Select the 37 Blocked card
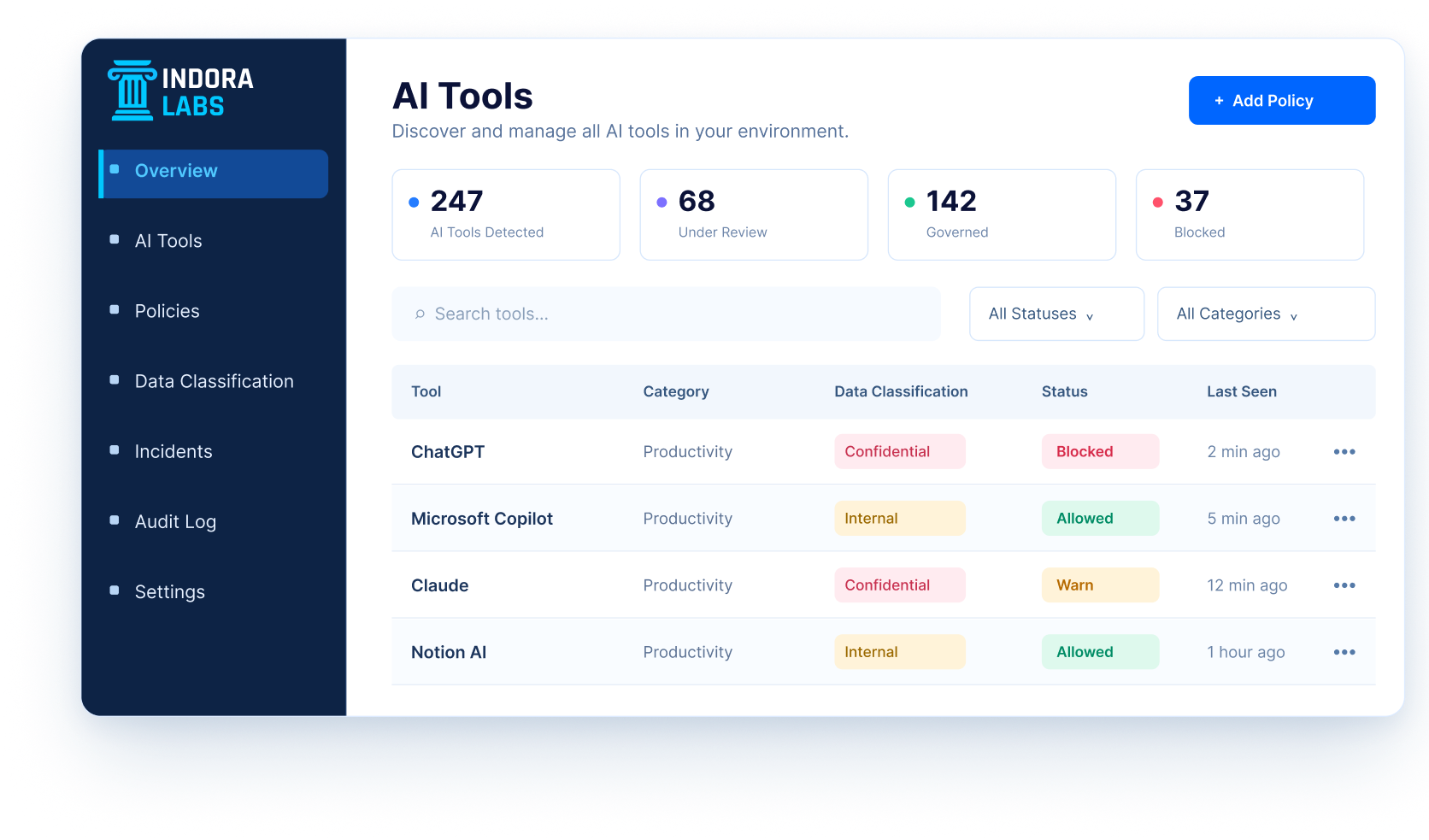Image resolution: width=1429 pixels, height=840 pixels. [1250, 214]
